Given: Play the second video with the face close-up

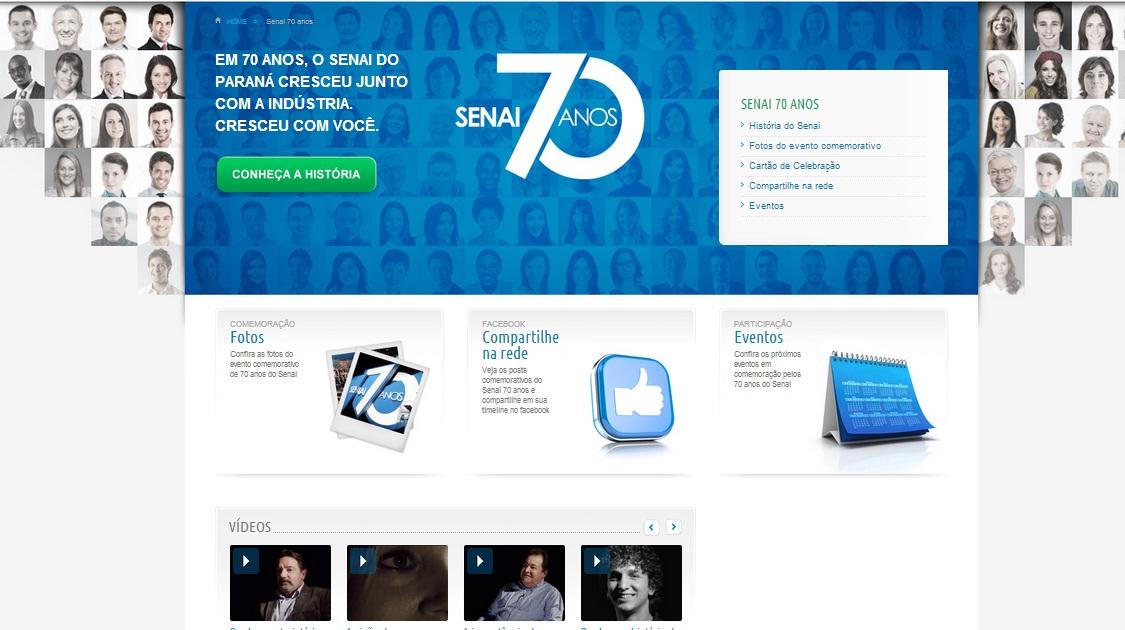Looking at the screenshot, I should (397, 583).
